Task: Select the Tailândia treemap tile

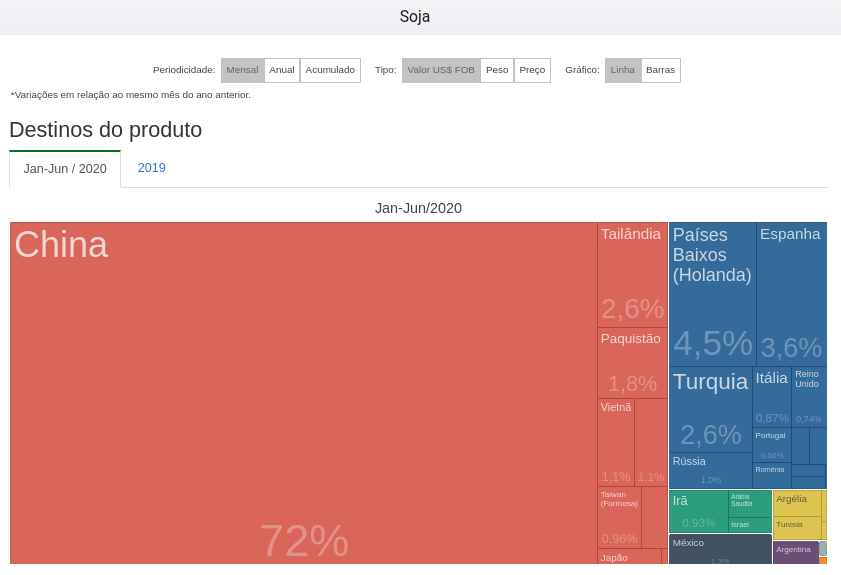Action: click(x=632, y=275)
